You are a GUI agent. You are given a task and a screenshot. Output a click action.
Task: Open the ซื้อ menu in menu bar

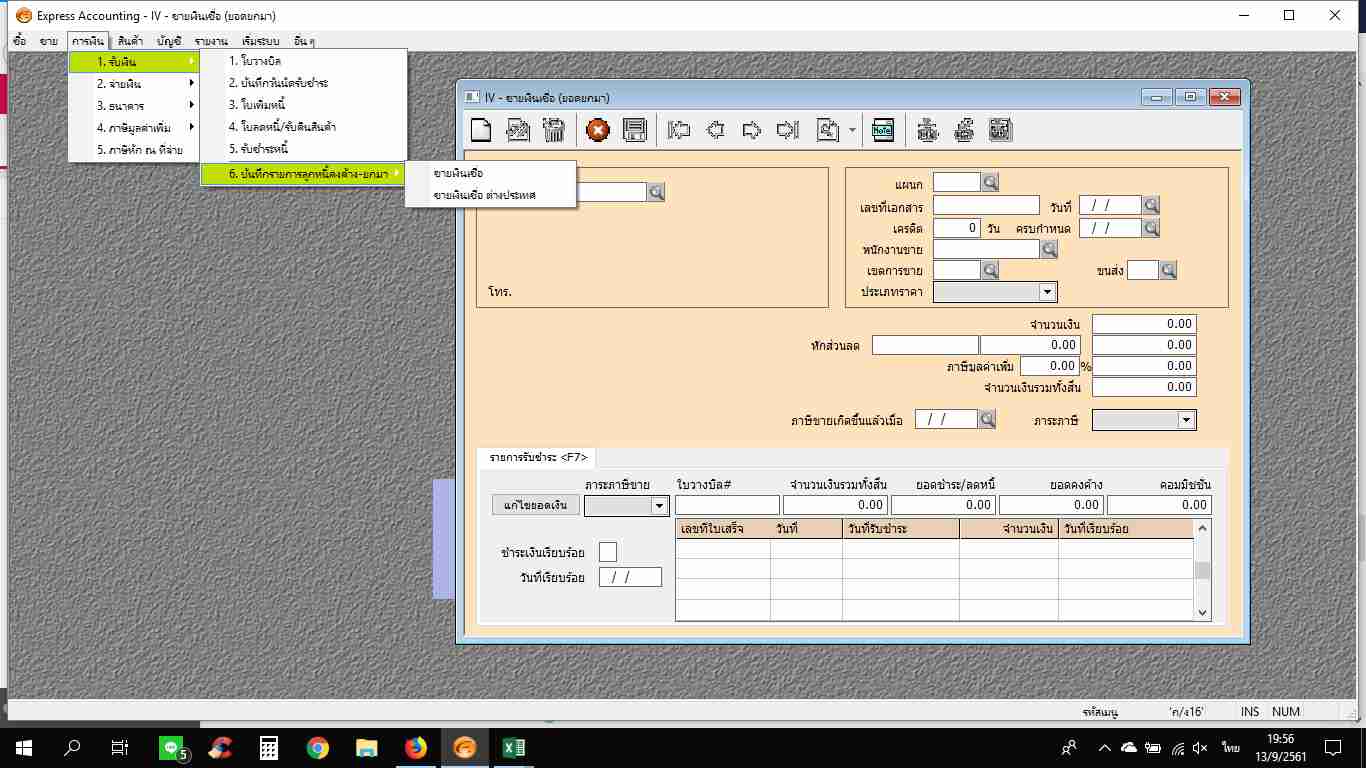point(20,41)
